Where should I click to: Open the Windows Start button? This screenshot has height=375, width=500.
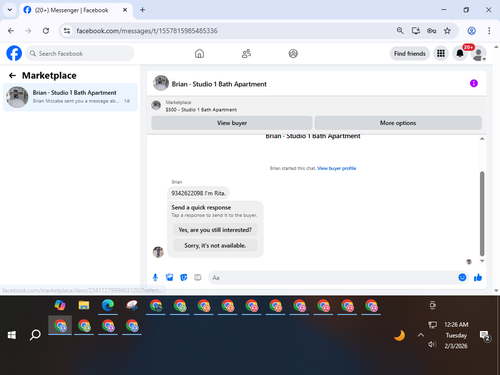12,335
